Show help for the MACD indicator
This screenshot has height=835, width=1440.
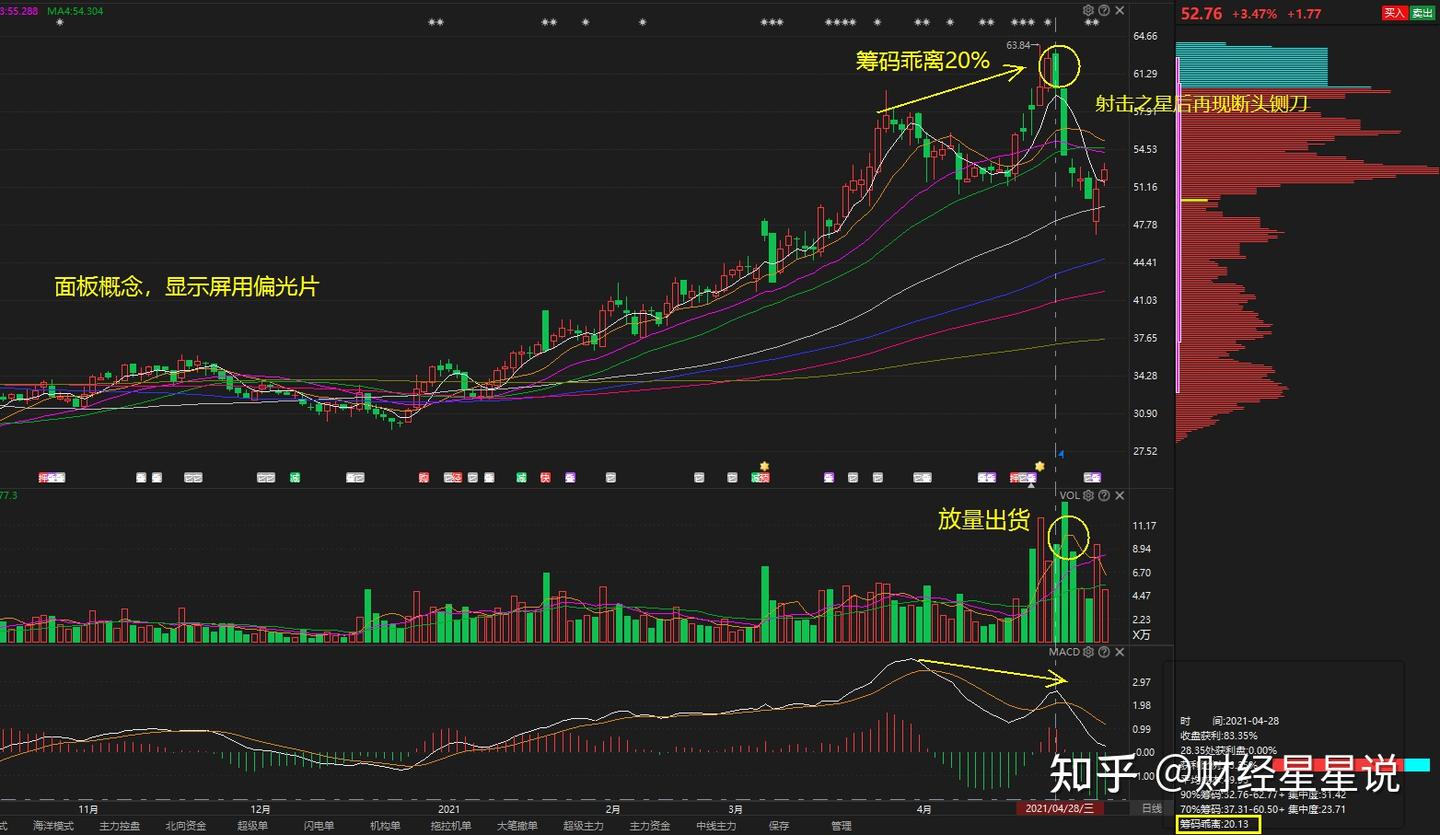[x=1104, y=652]
